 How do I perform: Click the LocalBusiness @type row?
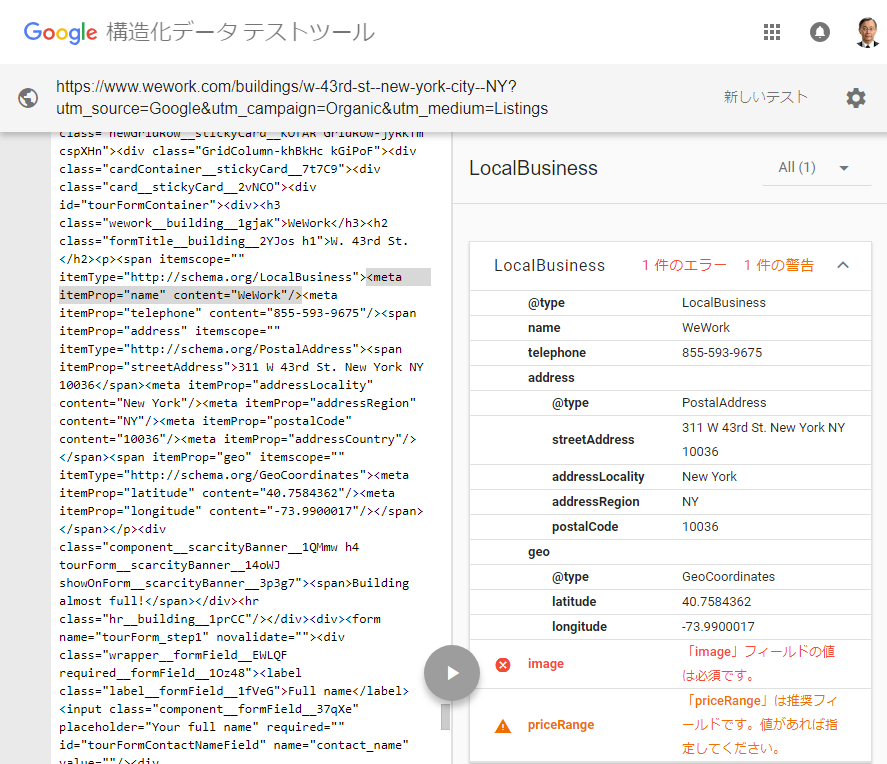[x=670, y=303]
